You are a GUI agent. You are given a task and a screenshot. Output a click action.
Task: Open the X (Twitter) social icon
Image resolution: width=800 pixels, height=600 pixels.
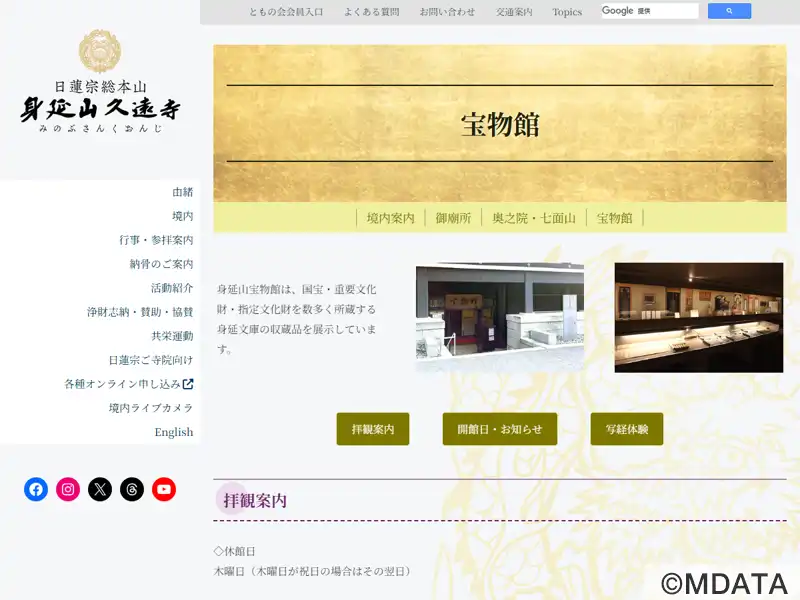[100, 489]
